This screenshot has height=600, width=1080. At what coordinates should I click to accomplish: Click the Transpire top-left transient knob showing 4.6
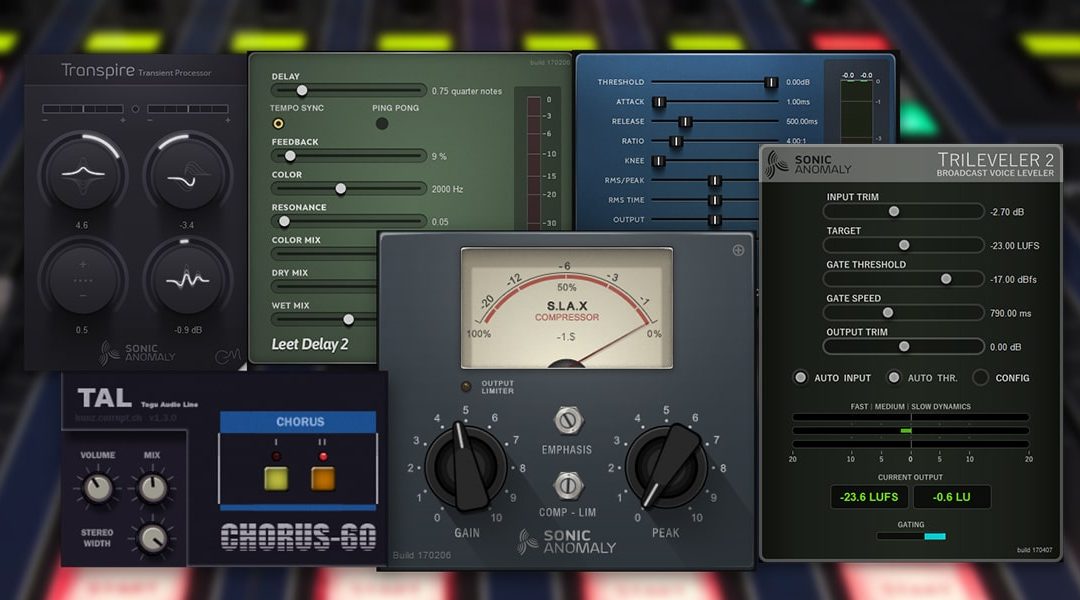click(x=83, y=173)
